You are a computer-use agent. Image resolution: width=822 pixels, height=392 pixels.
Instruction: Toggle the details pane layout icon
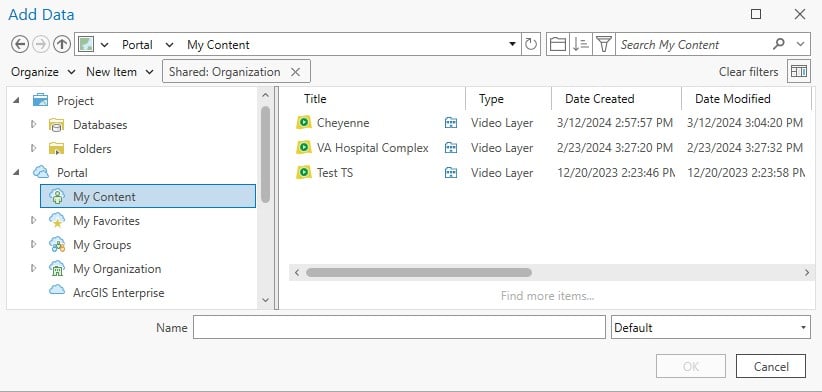tap(798, 71)
